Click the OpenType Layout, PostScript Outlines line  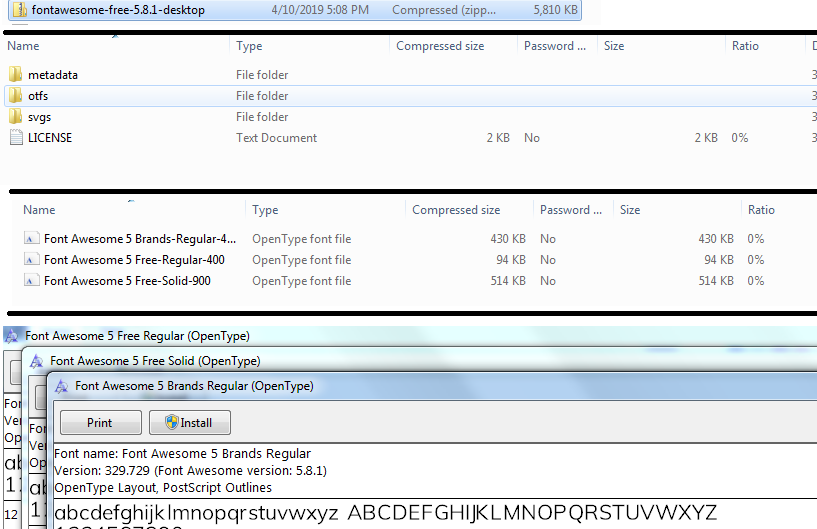(163, 488)
